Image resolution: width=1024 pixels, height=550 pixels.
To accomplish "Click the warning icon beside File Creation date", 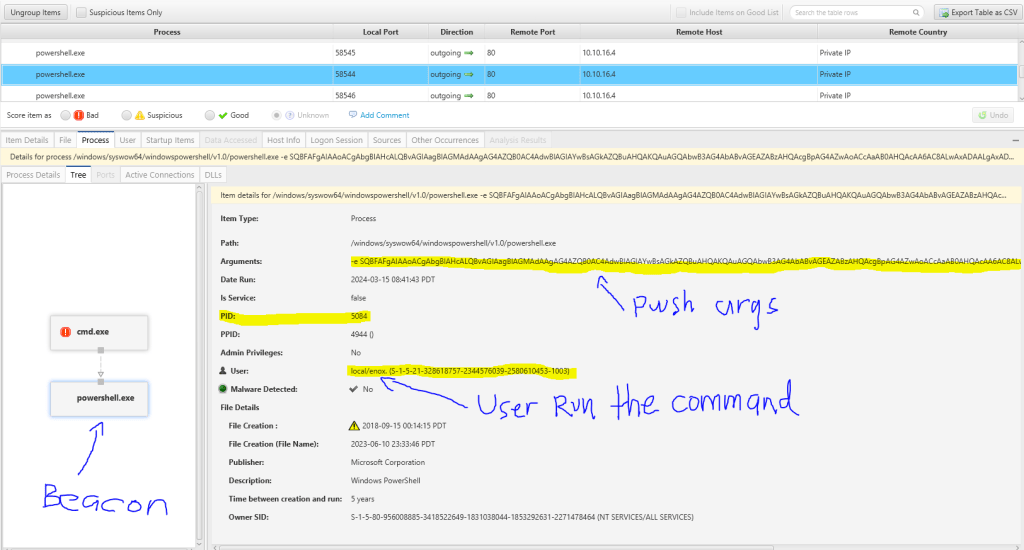I will coord(353,425).
